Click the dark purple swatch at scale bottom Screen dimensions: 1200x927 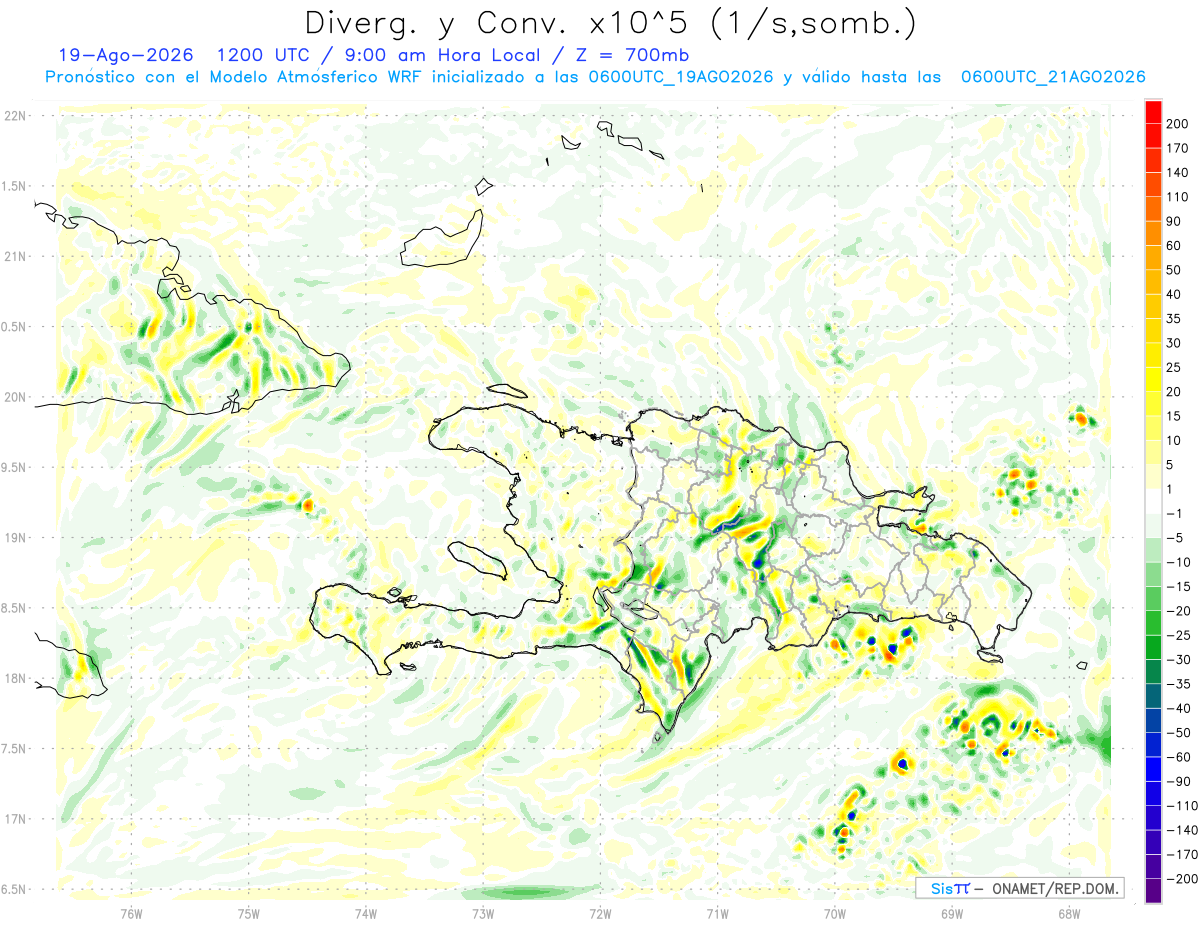pos(1153,890)
